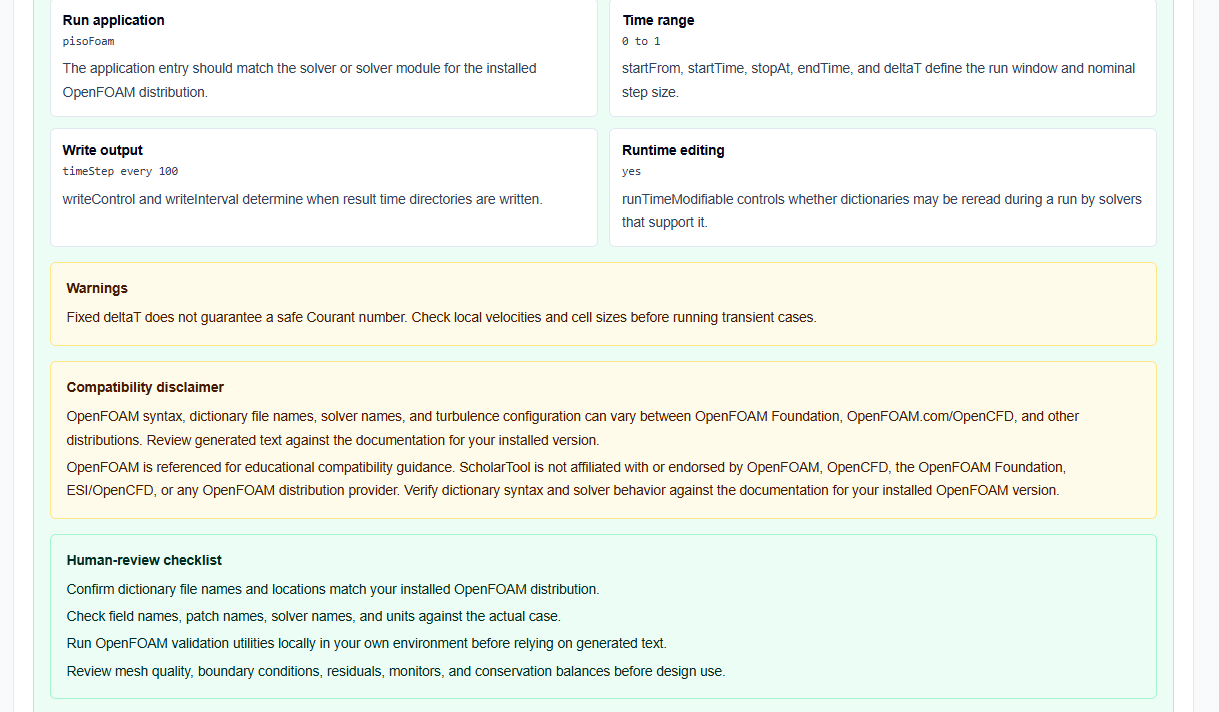Click the 'Run application' card heading

tap(113, 20)
